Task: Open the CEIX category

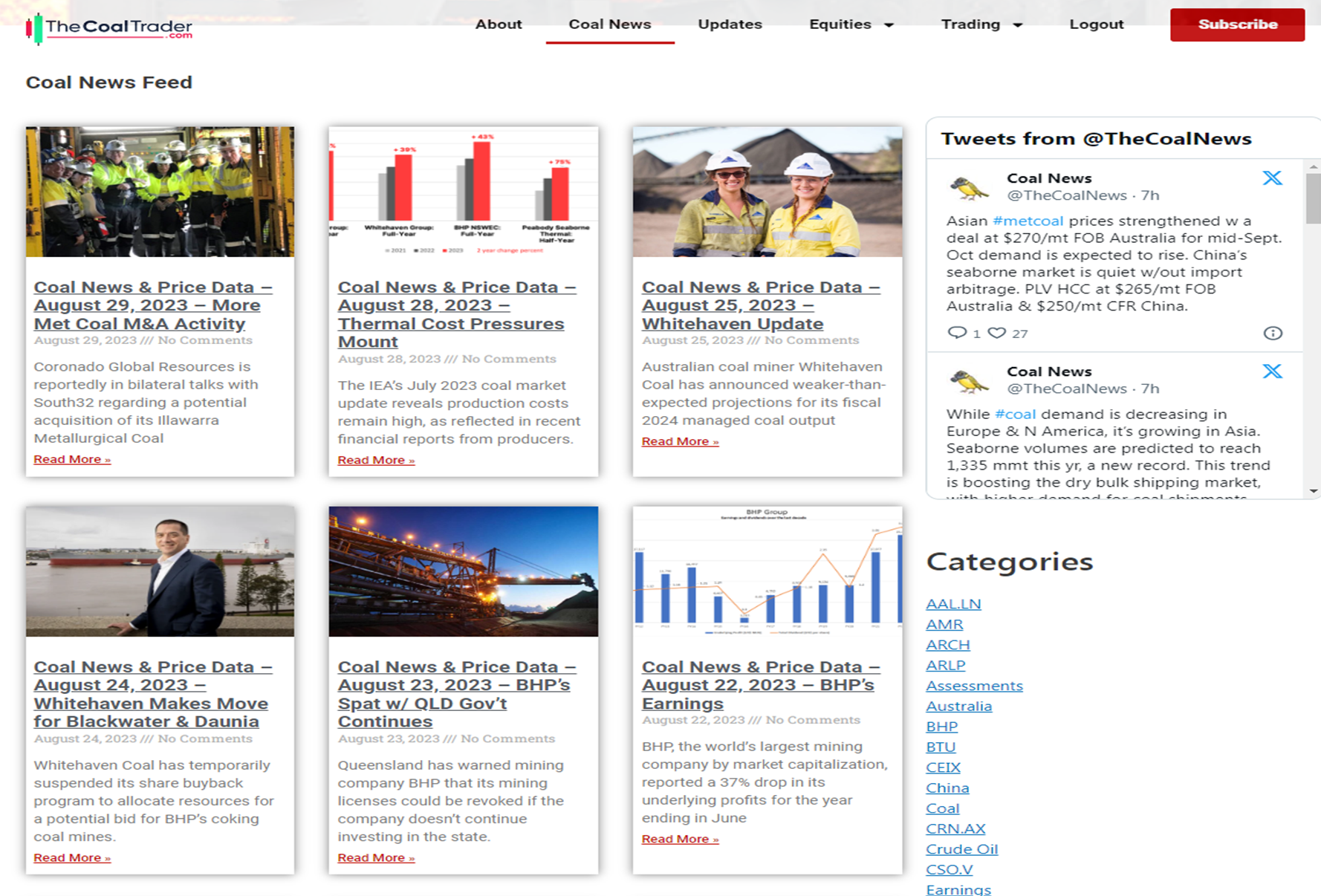Action: click(x=943, y=767)
